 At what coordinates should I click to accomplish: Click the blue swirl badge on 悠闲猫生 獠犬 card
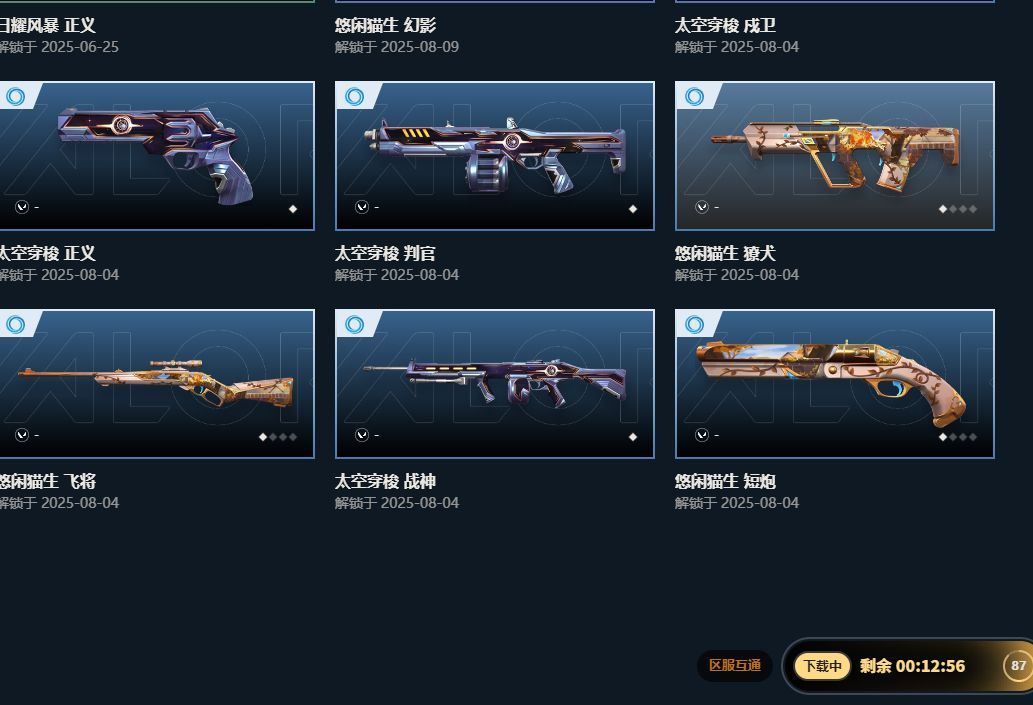coord(694,97)
